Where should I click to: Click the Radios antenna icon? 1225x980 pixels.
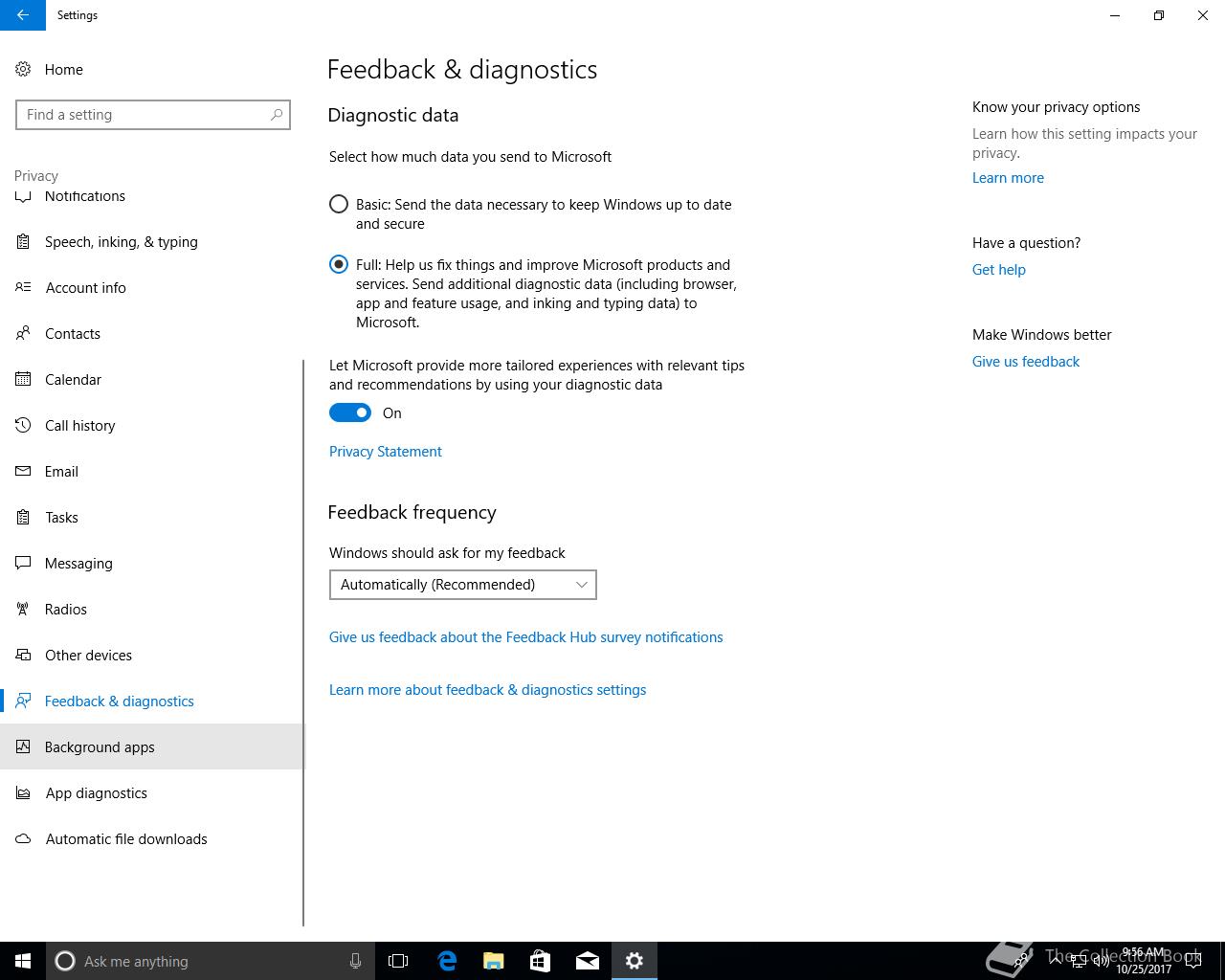(x=23, y=610)
